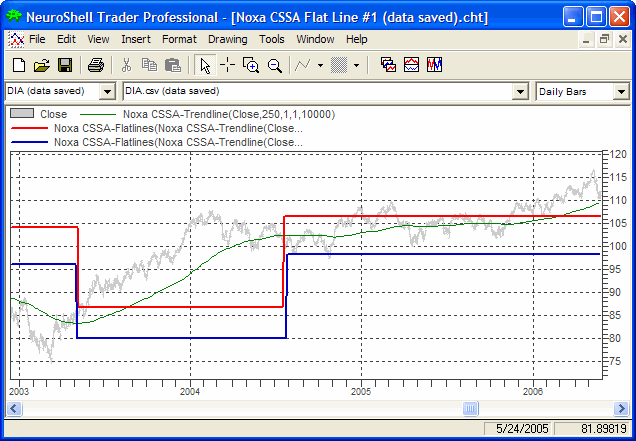636x441 pixels.
Task: Restore the inner chart document window
Action: click(604, 39)
